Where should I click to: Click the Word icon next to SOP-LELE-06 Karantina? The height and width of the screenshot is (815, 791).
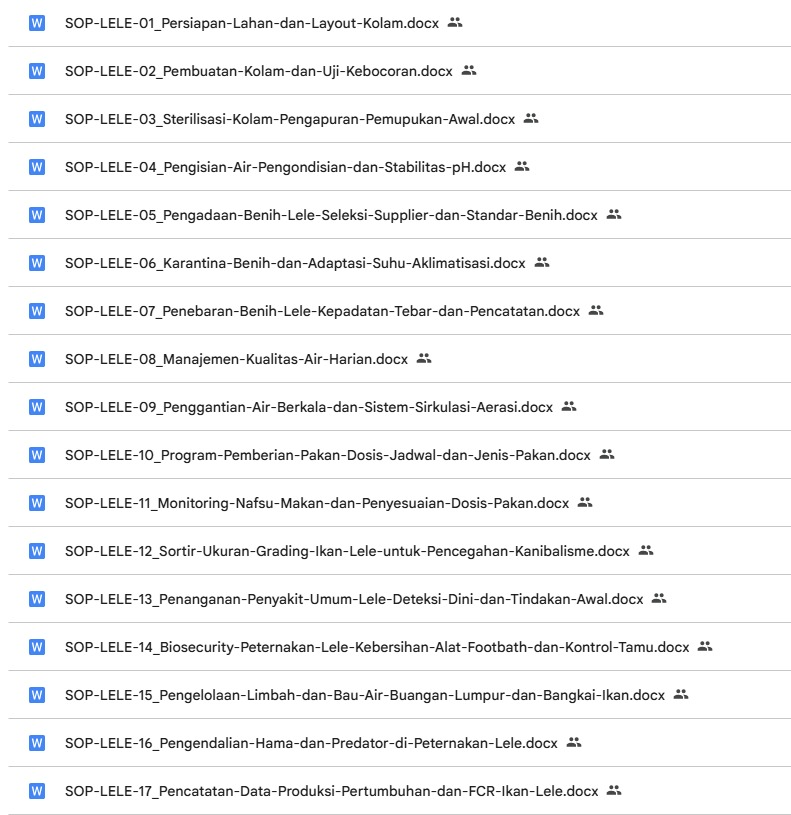tap(37, 263)
